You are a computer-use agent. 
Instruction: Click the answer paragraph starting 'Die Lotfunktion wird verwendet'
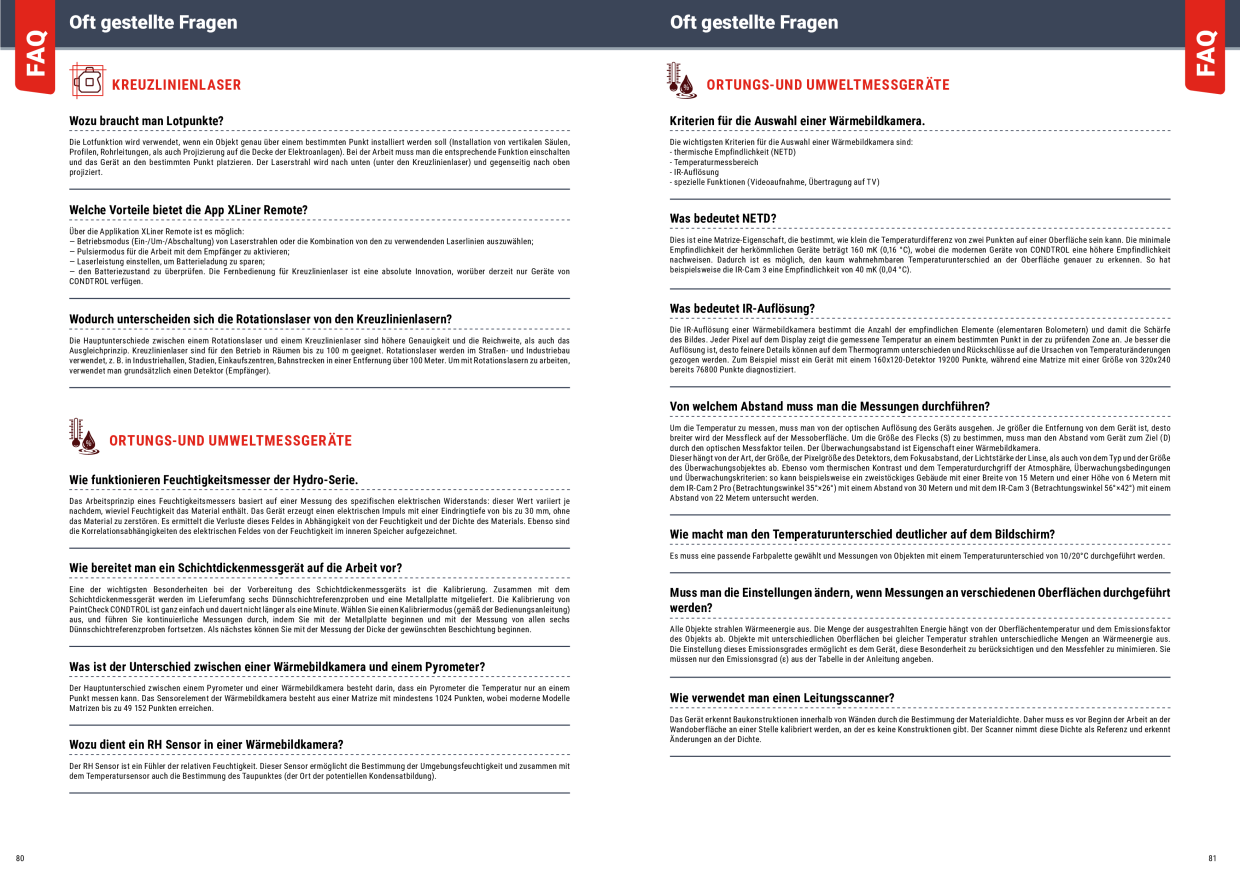(x=319, y=157)
